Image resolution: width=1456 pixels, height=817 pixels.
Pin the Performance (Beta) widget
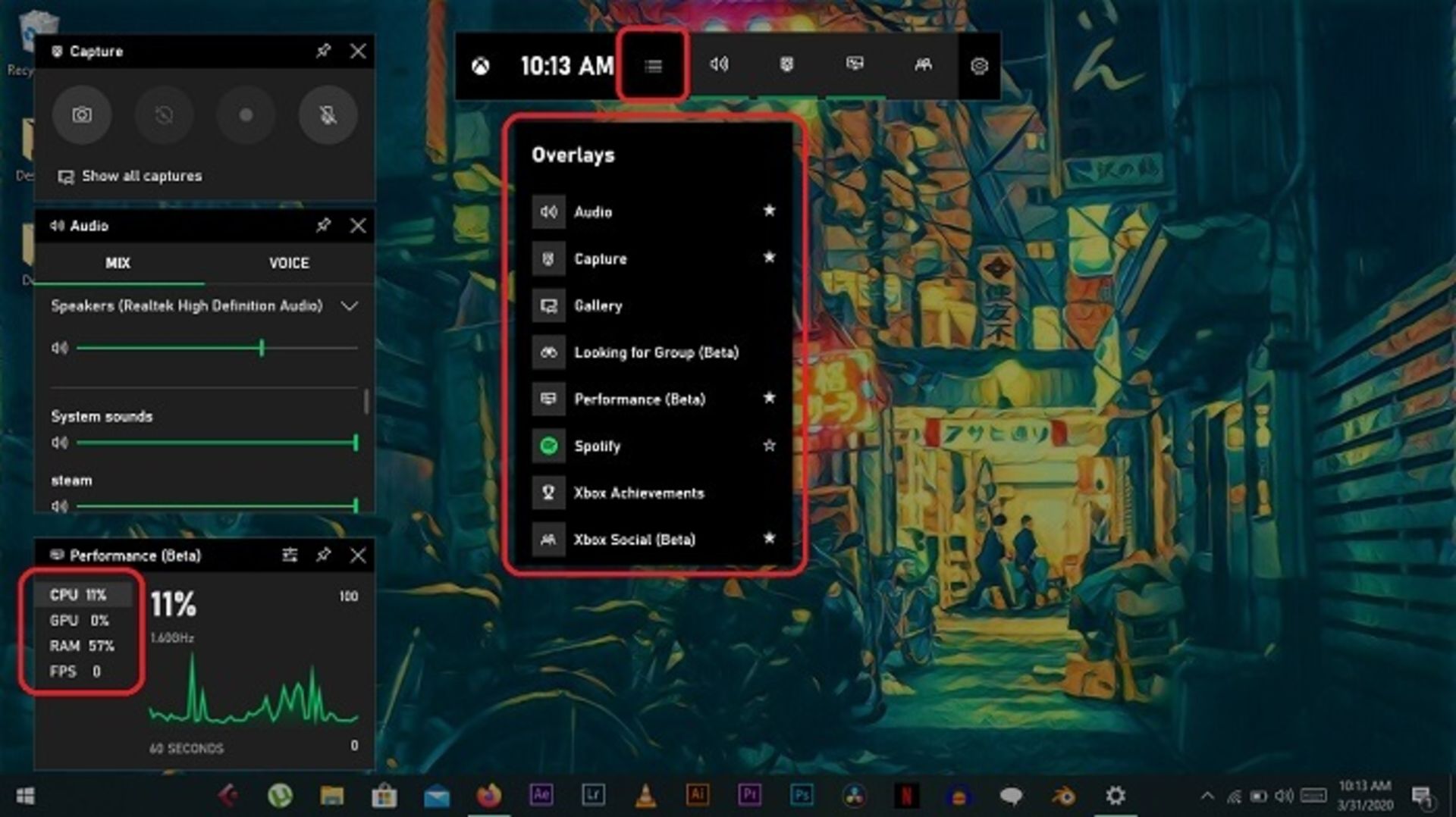325,556
